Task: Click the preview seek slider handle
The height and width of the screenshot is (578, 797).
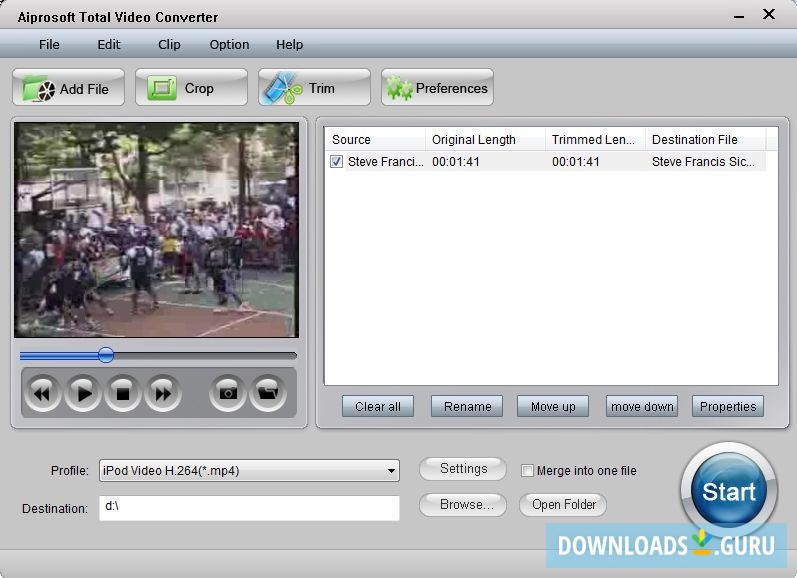Action: tap(106, 355)
